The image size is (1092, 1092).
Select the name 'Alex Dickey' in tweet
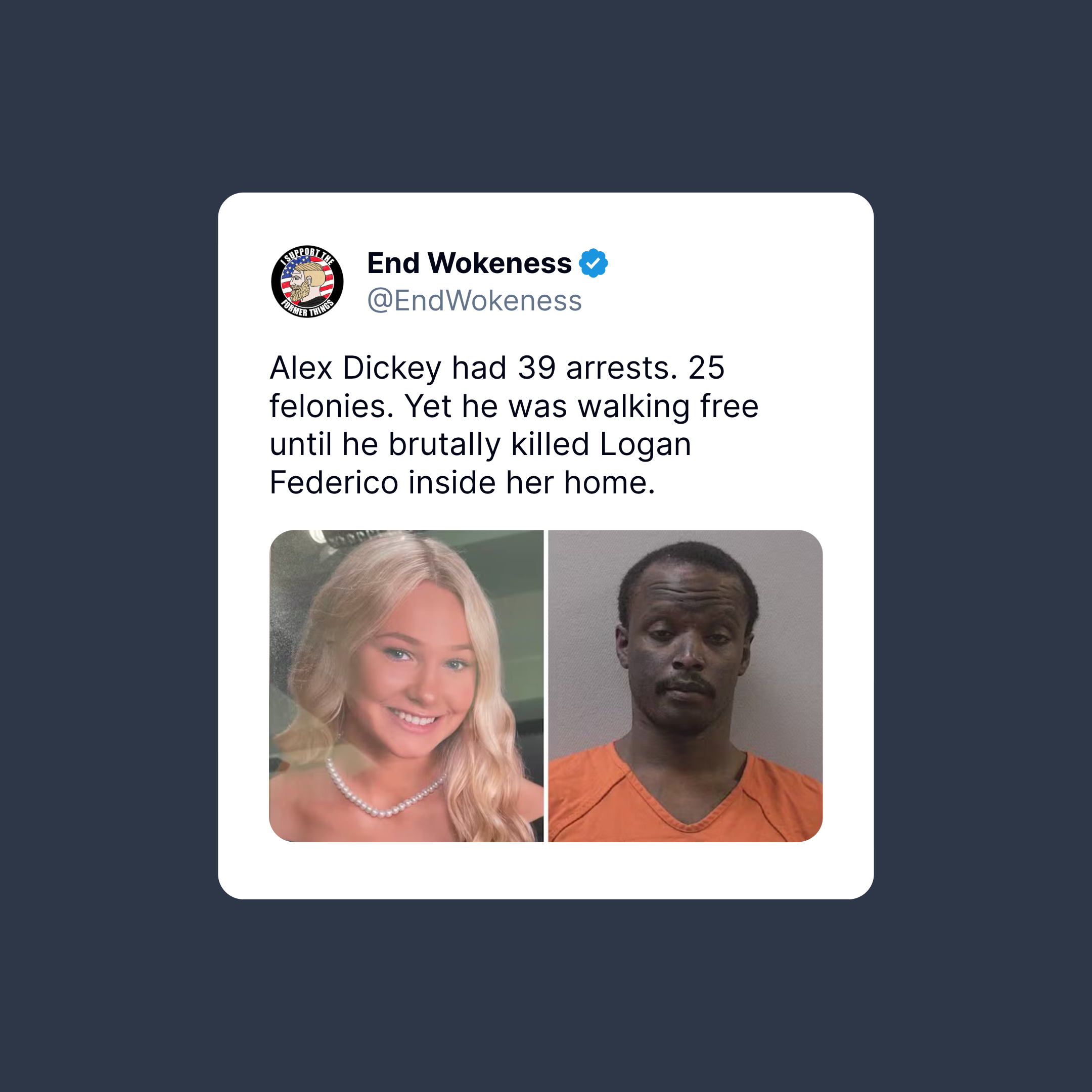coord(355,368)
